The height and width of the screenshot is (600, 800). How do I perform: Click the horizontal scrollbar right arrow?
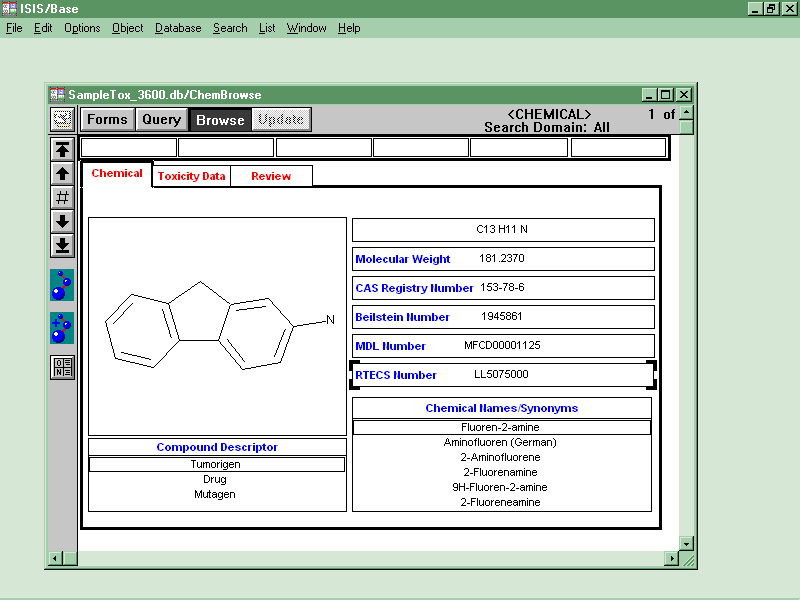tap(671, 558)
